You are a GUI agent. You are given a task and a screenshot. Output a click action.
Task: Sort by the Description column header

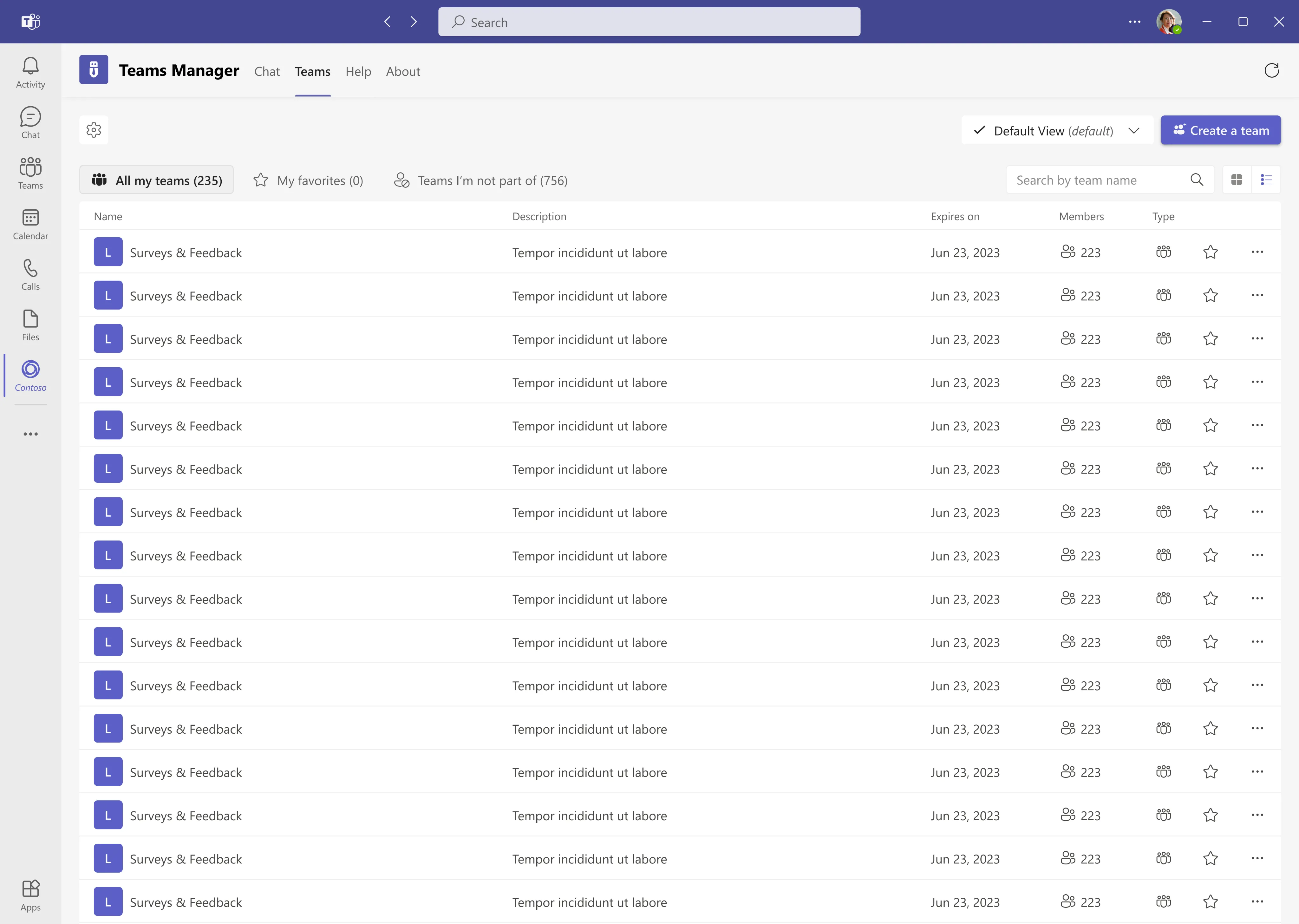(x=539, y=216)
